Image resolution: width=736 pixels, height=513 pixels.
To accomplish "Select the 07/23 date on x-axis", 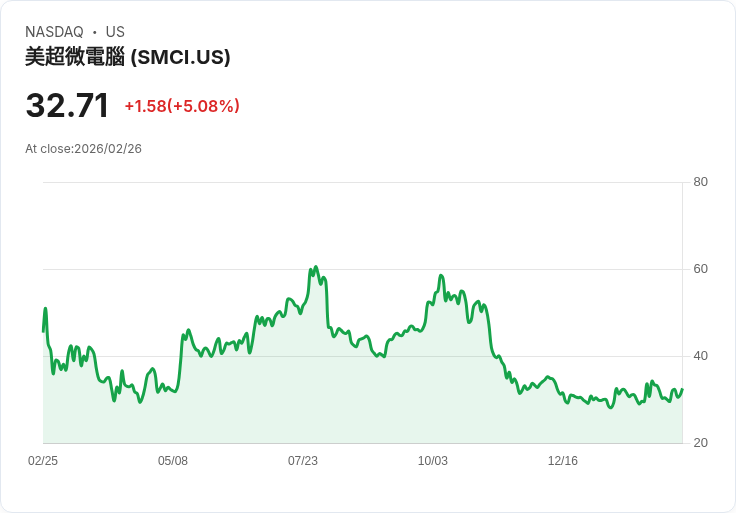I will (303, 461).
